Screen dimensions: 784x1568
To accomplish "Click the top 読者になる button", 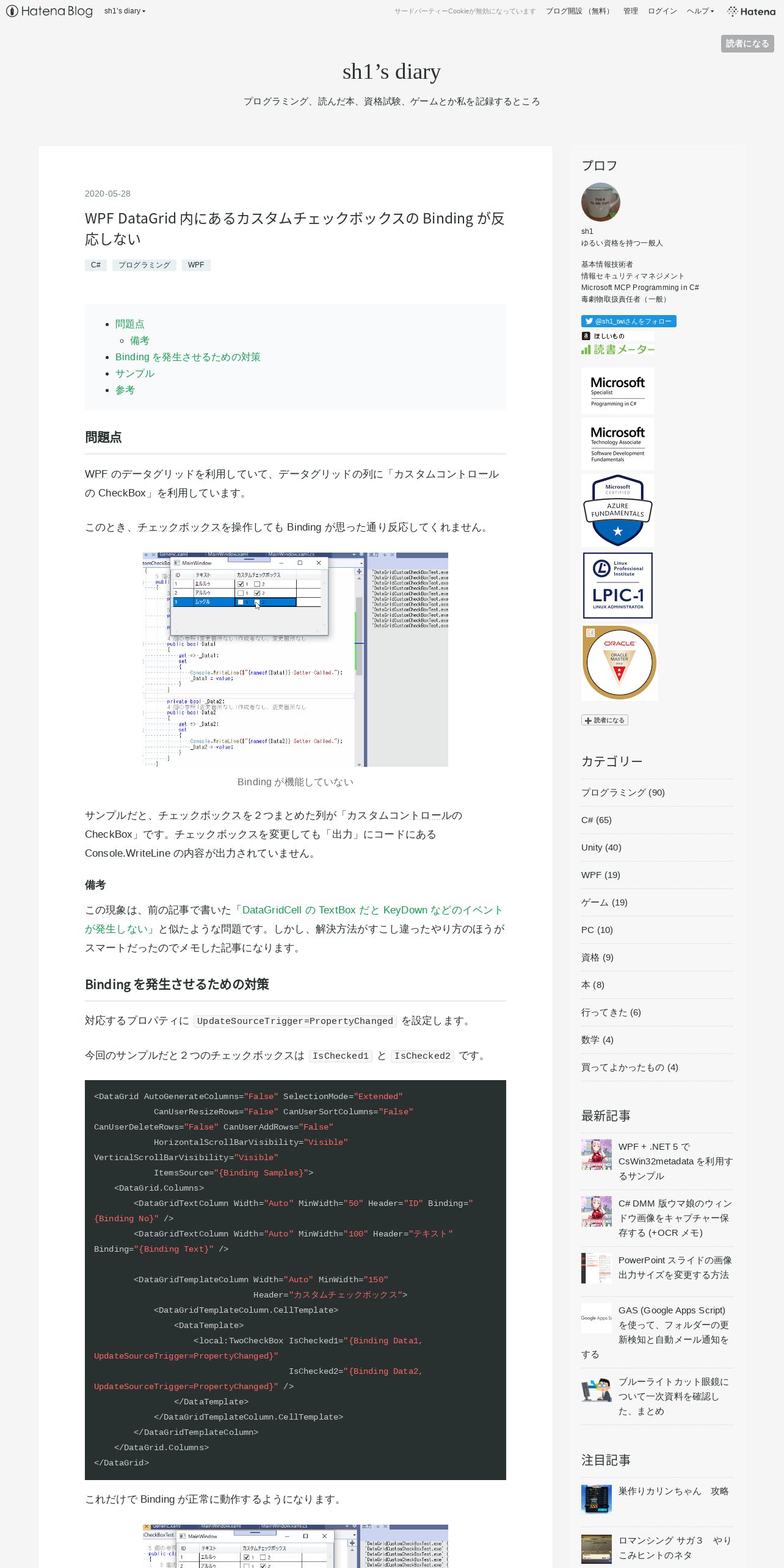I will pos(747,43).
